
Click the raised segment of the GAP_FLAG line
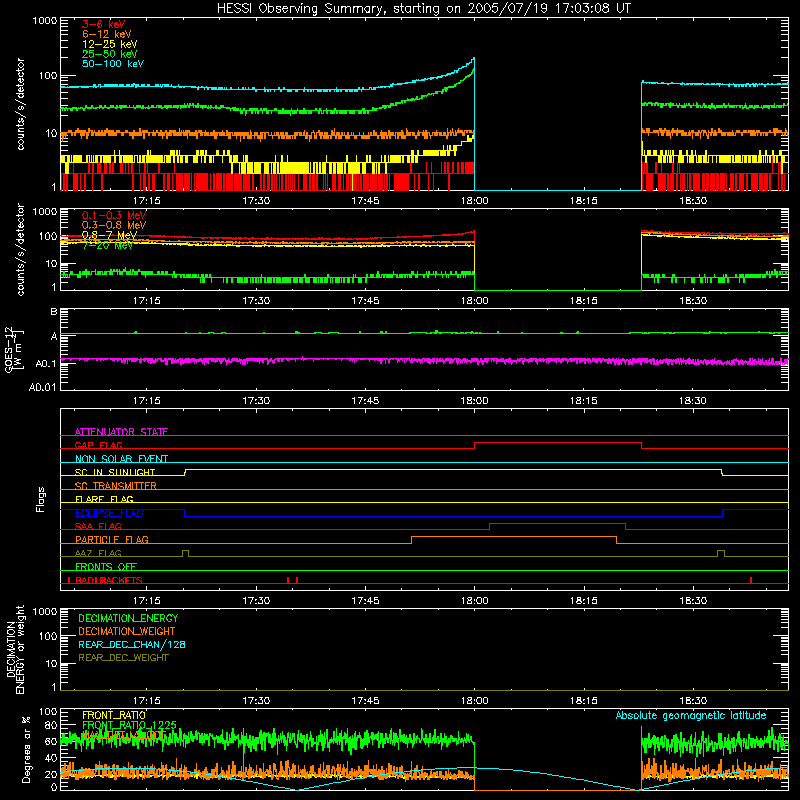pos(558,442)
